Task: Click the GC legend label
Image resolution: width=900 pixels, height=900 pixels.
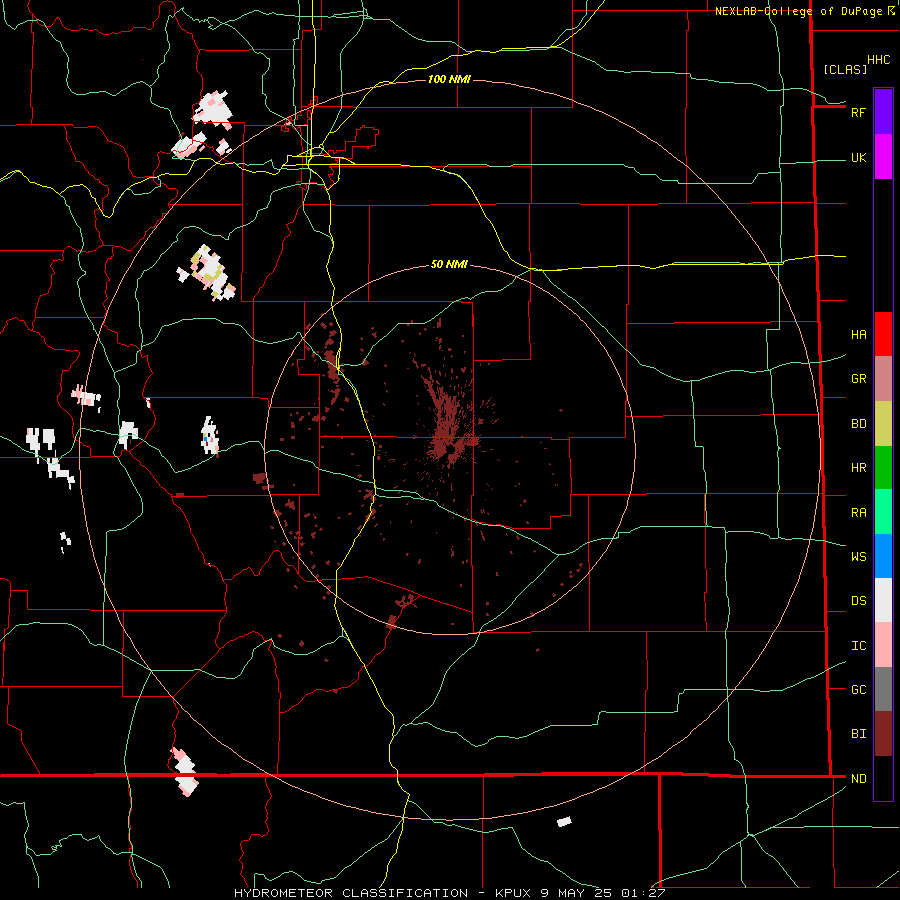Action: pos(858,690)
